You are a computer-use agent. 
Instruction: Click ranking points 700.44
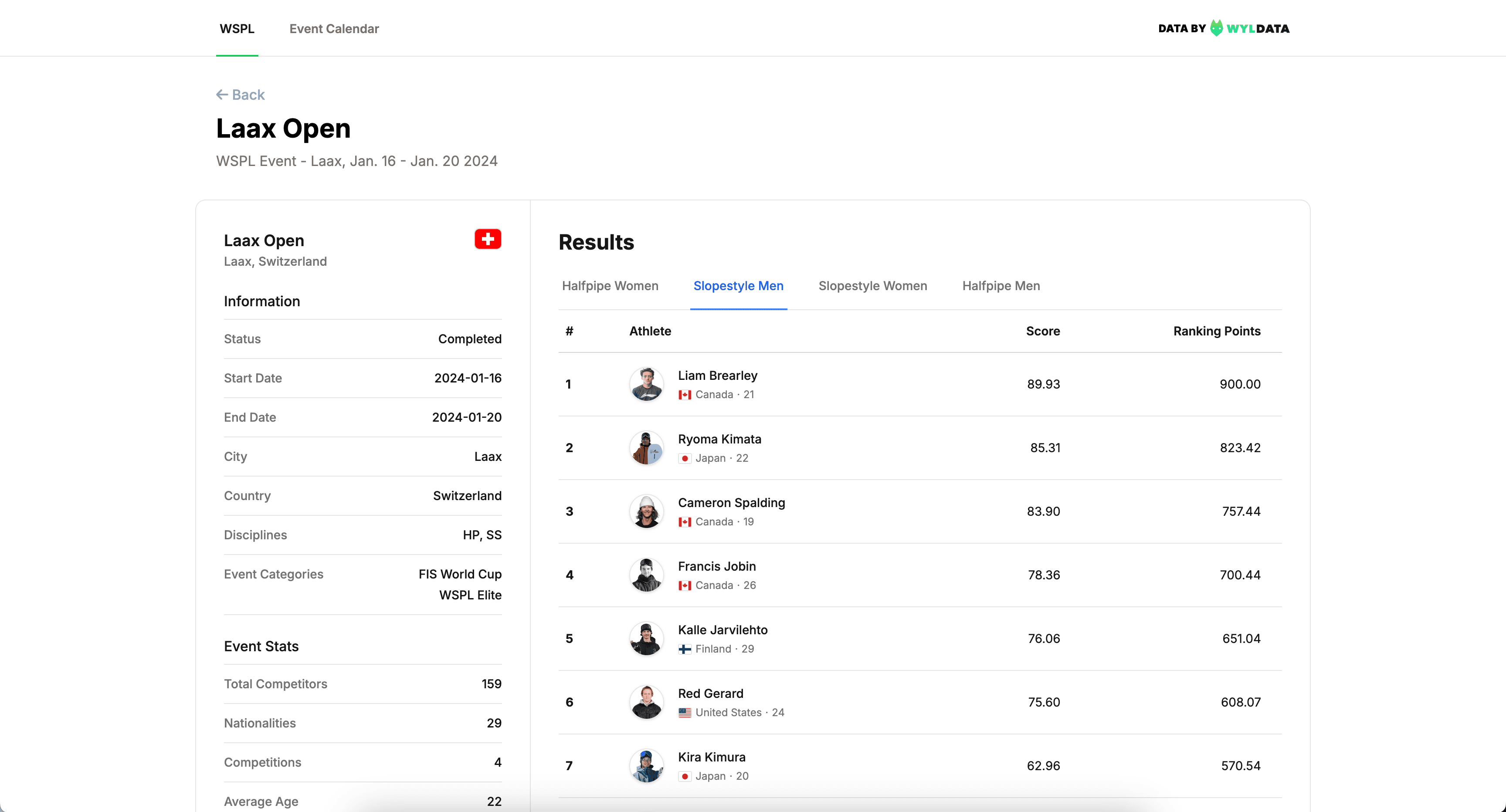[1239, 575]
